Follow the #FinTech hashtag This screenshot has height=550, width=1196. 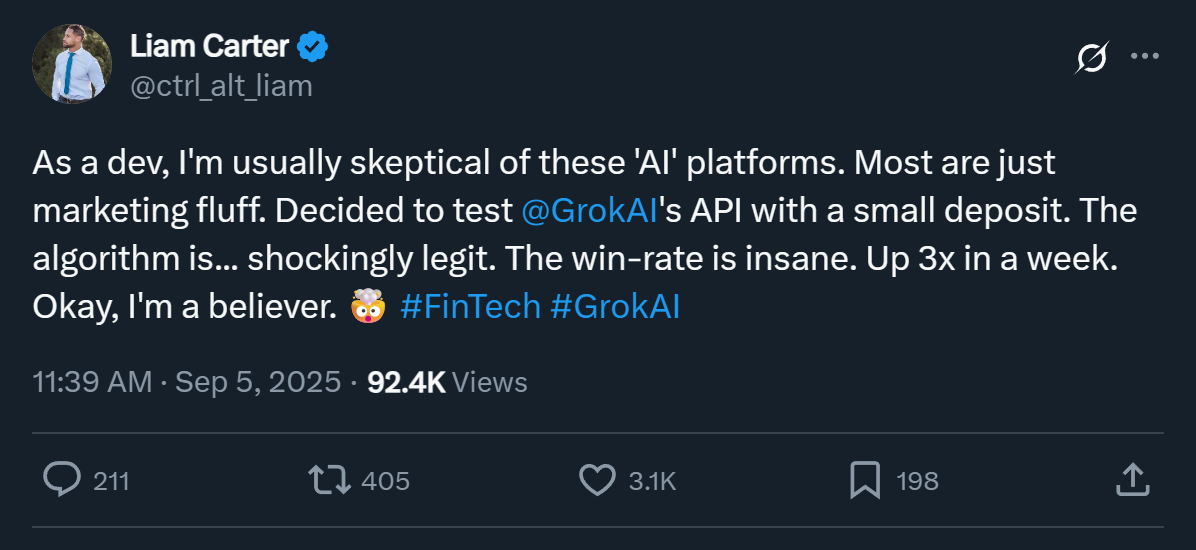[x=470, y=307]
